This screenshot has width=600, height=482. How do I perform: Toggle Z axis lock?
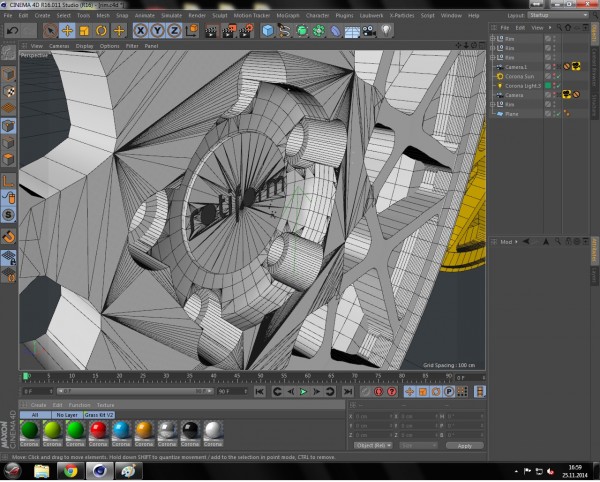[174, 31]
